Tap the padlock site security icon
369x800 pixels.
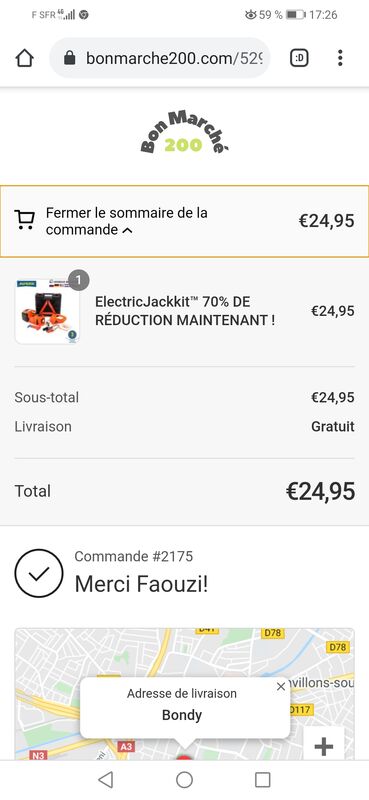[x=70, y=58]
